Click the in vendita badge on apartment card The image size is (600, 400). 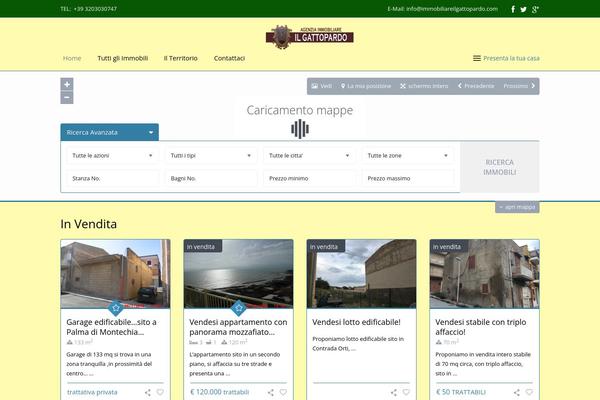tap(202, 247)
